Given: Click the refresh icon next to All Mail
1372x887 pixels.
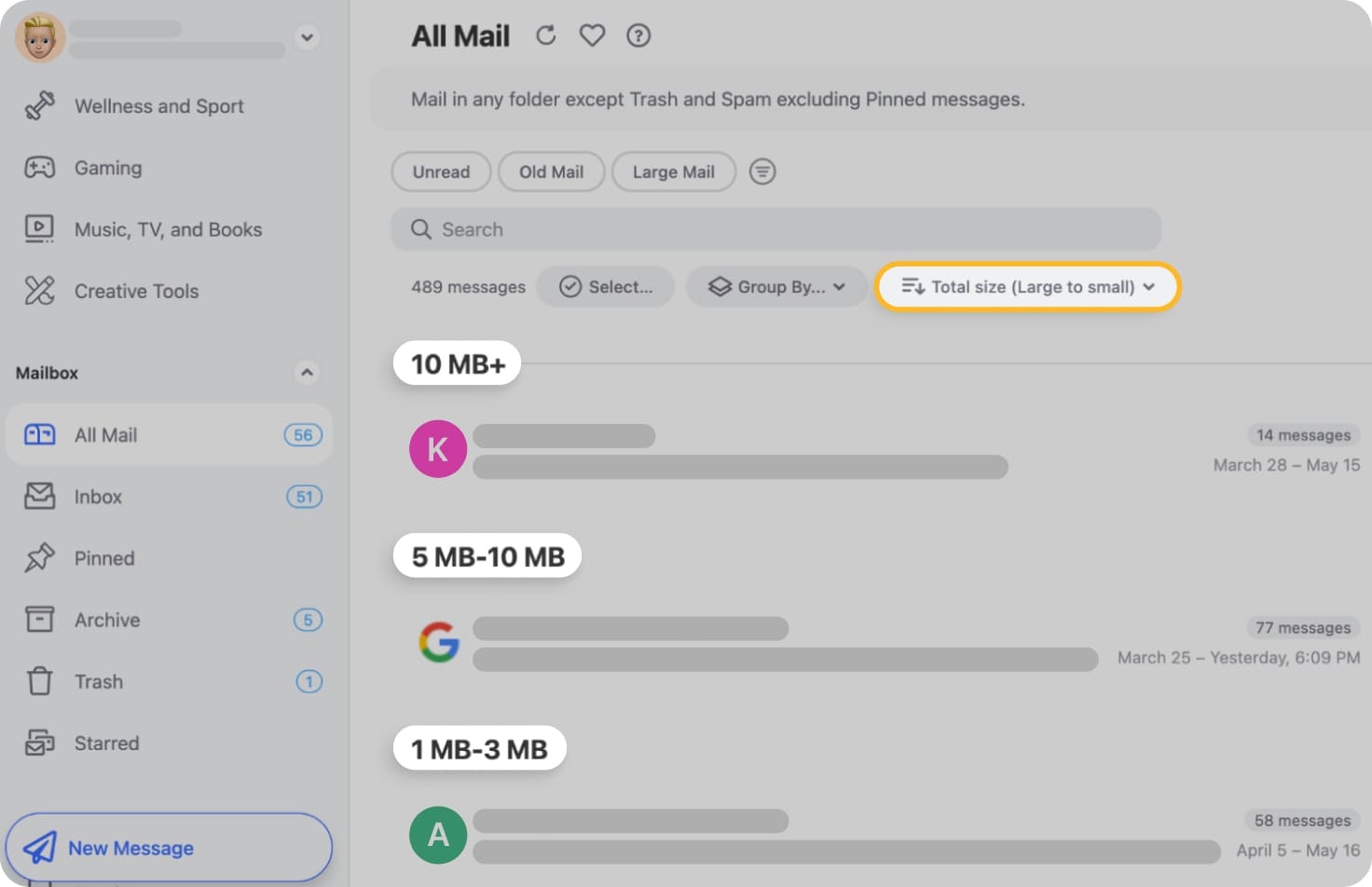Looking at the screenshot, I should pos(545,34).
